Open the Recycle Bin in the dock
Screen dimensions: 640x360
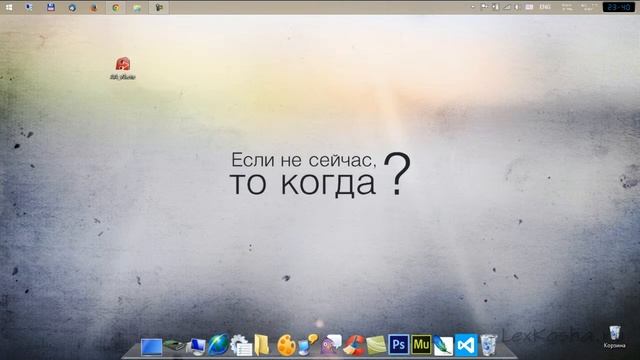[x=488, y=345]
